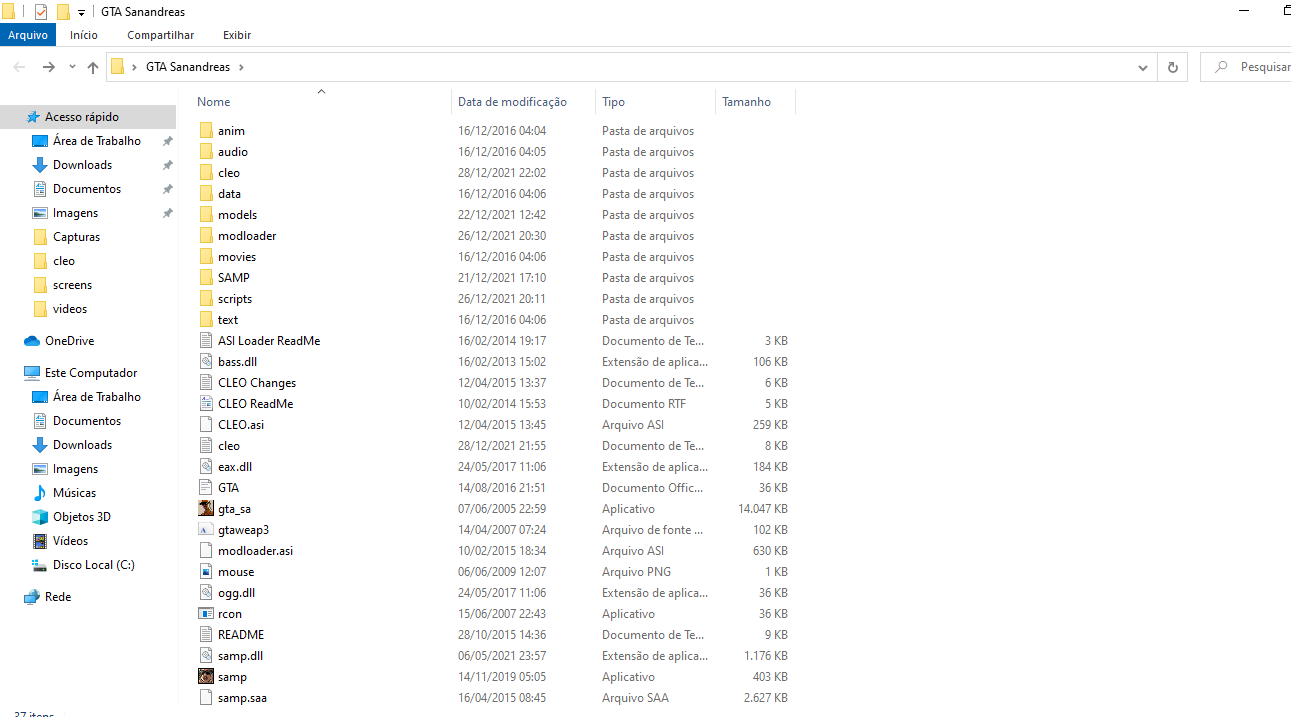Image resolution: width=1291 pixels, height=717 pixels.
Task: Click the gta_sa application icon
Action: pos(206,509)
